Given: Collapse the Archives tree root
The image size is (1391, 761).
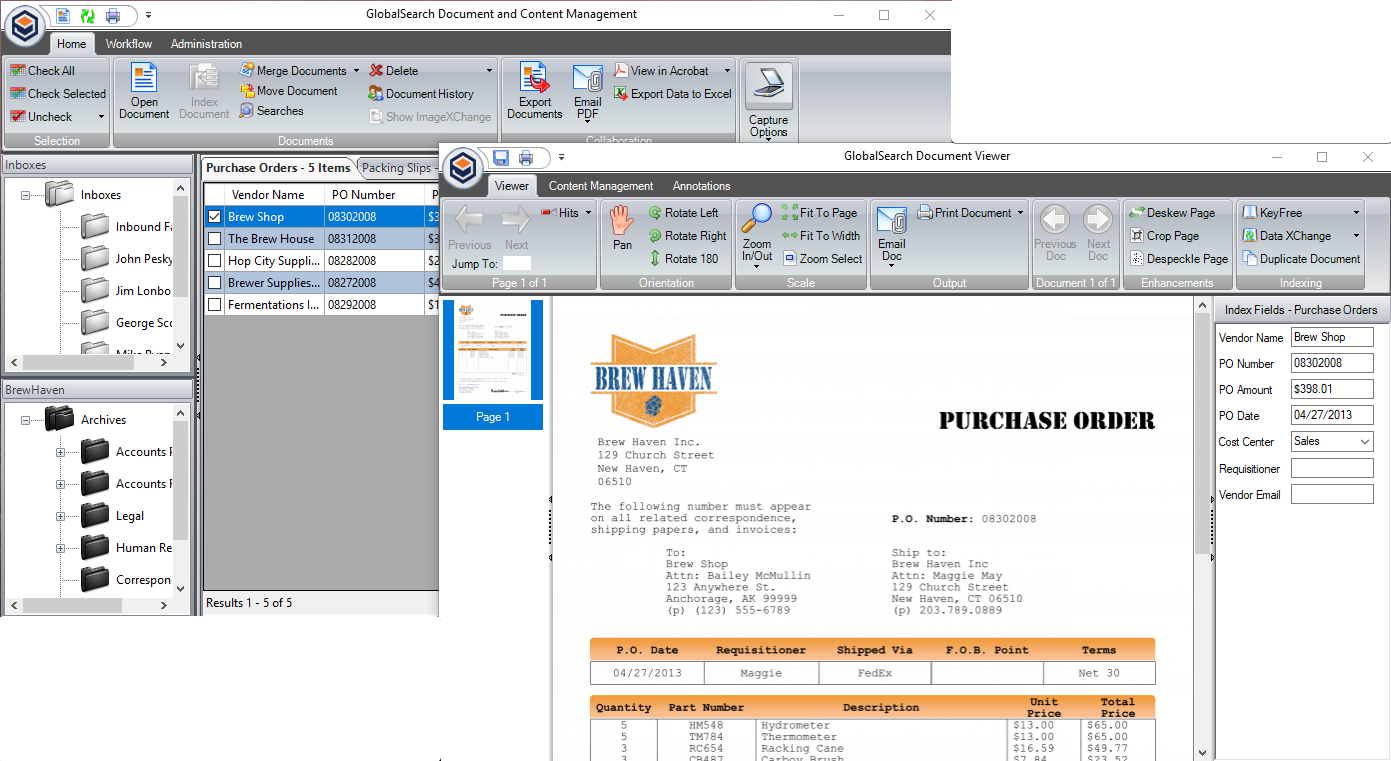Looking at the screenshot, I should tap(25, 420).
